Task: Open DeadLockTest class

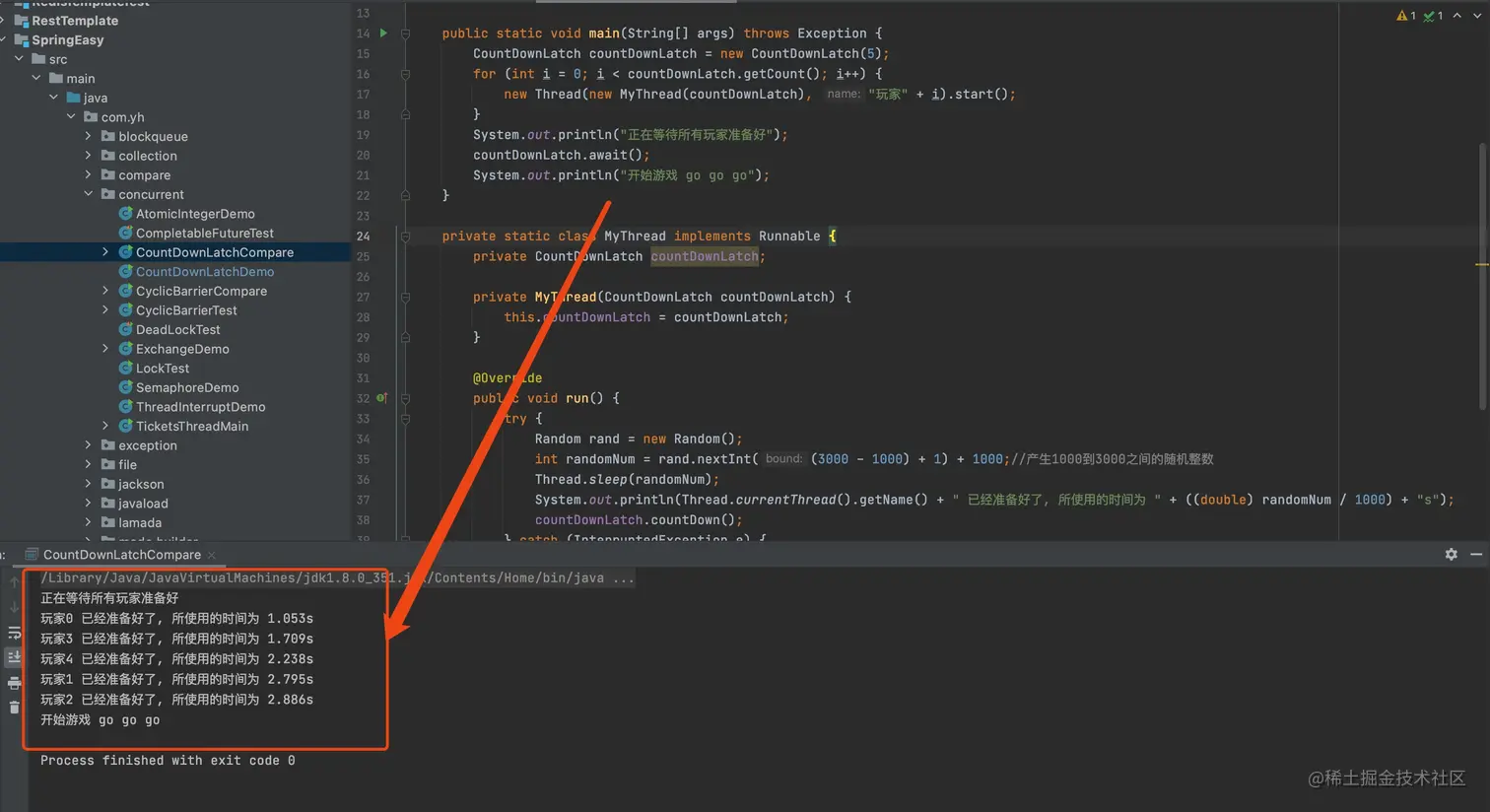Action: tap(177, 329)
